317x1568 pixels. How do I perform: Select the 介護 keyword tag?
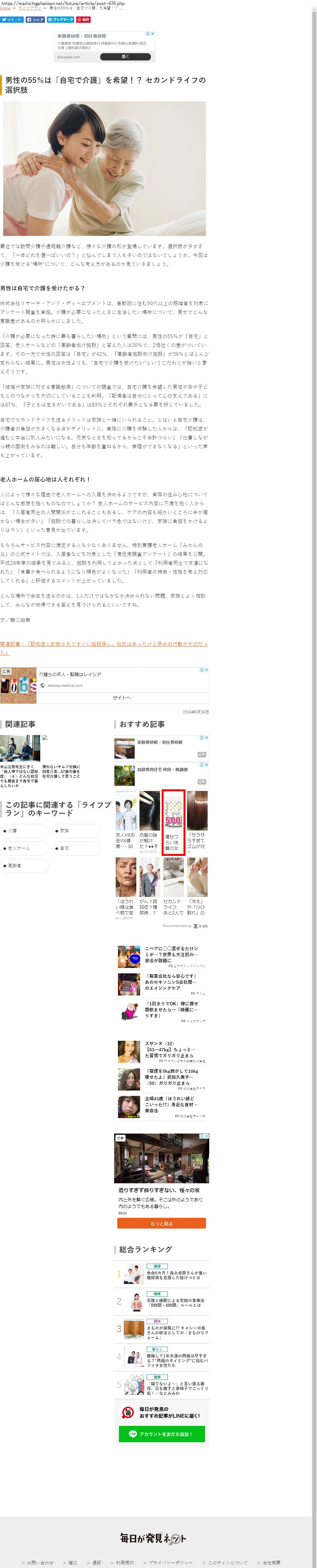[x=24, y=830]
